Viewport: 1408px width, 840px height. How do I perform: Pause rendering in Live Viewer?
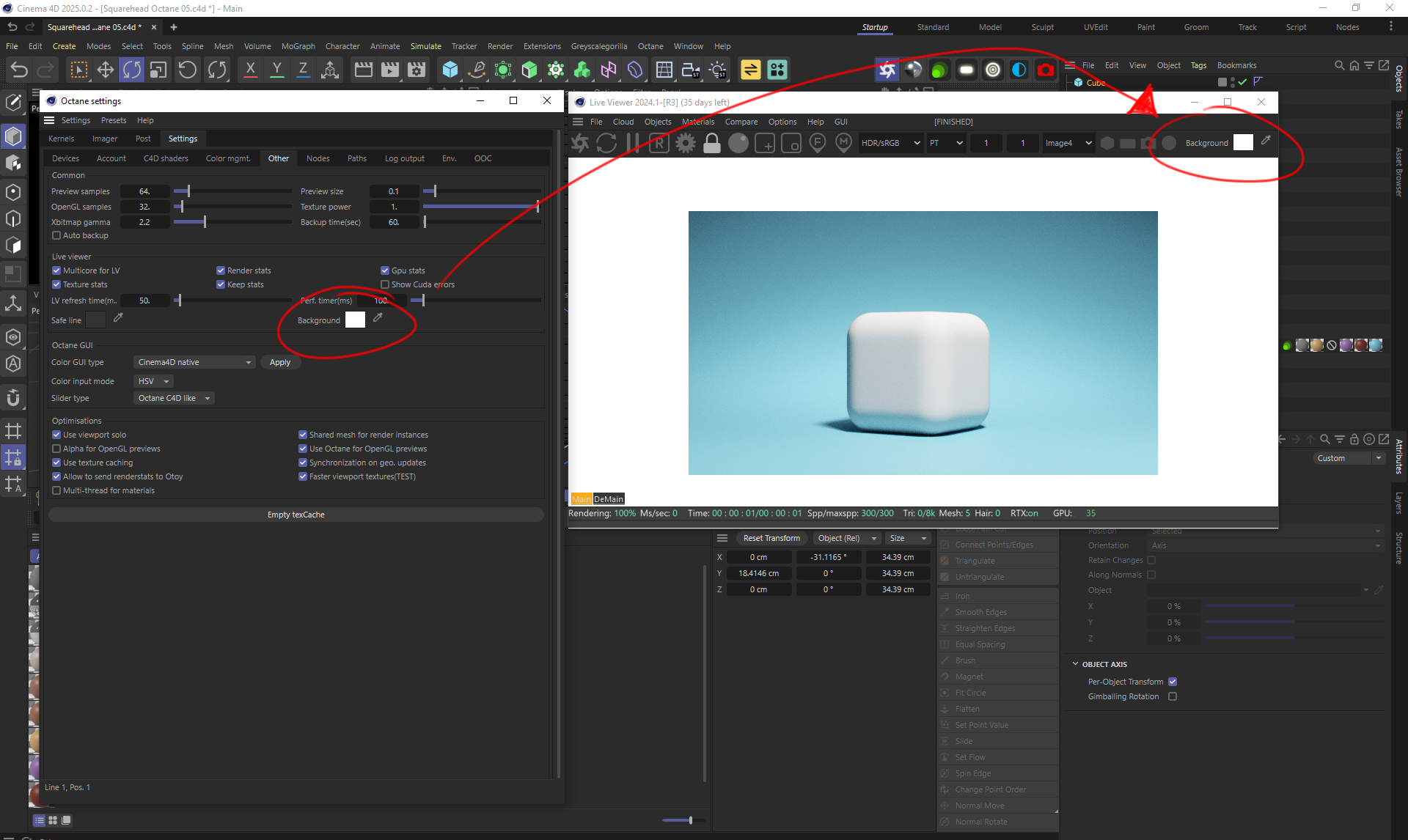[x=632, y=143]
